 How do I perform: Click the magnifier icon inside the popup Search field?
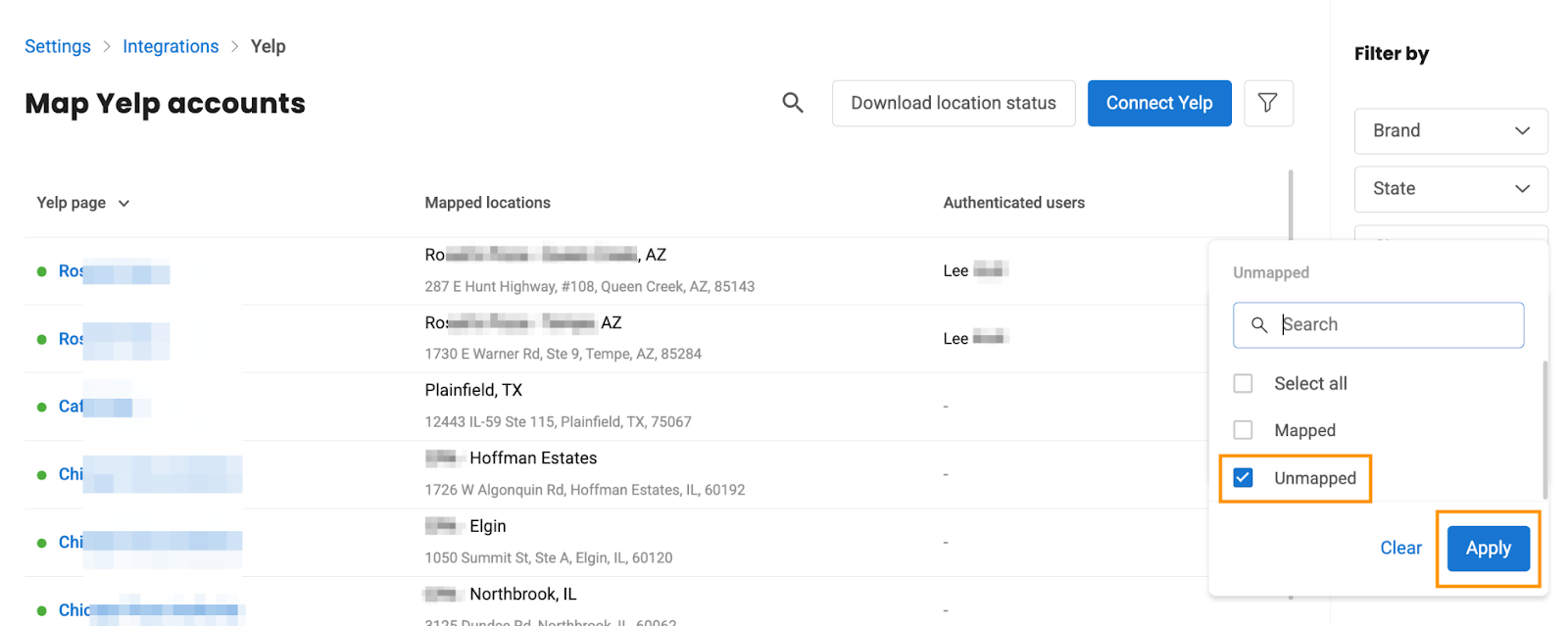pyautogui.click(x=1259, y=324)
